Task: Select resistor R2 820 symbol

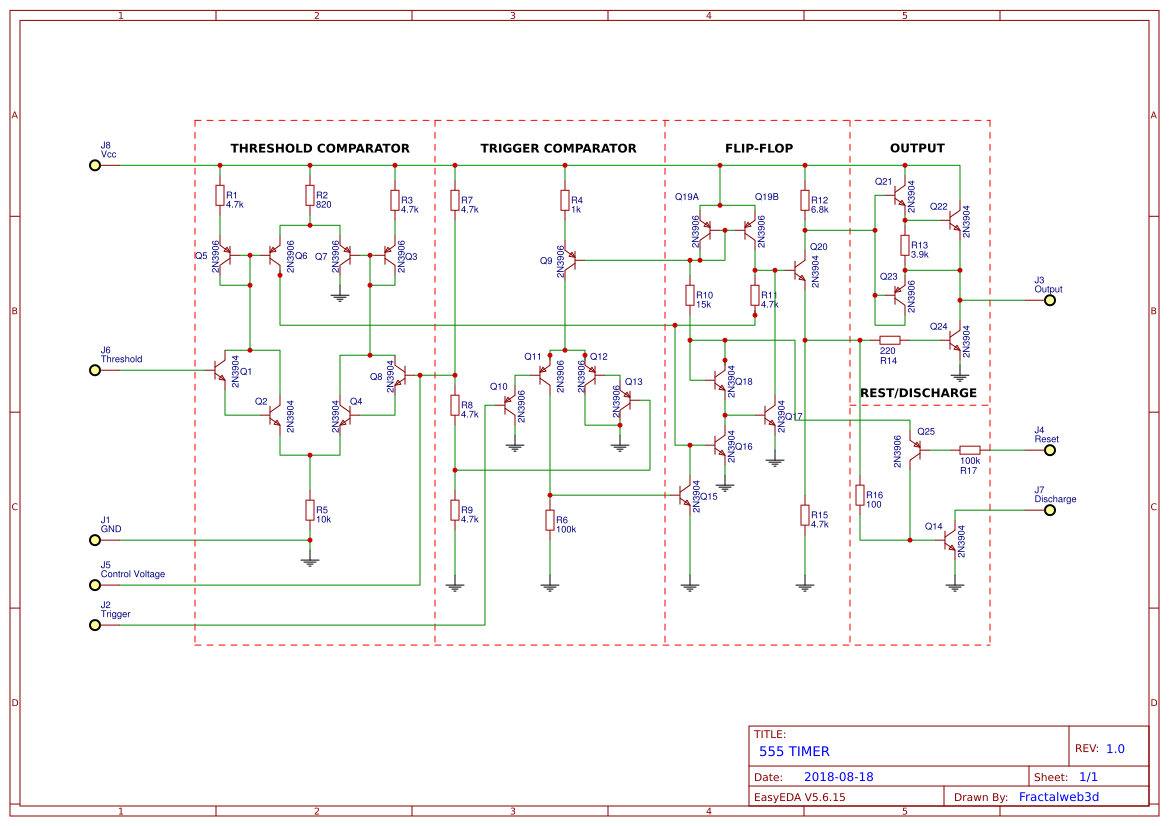Action: [309, 195]
